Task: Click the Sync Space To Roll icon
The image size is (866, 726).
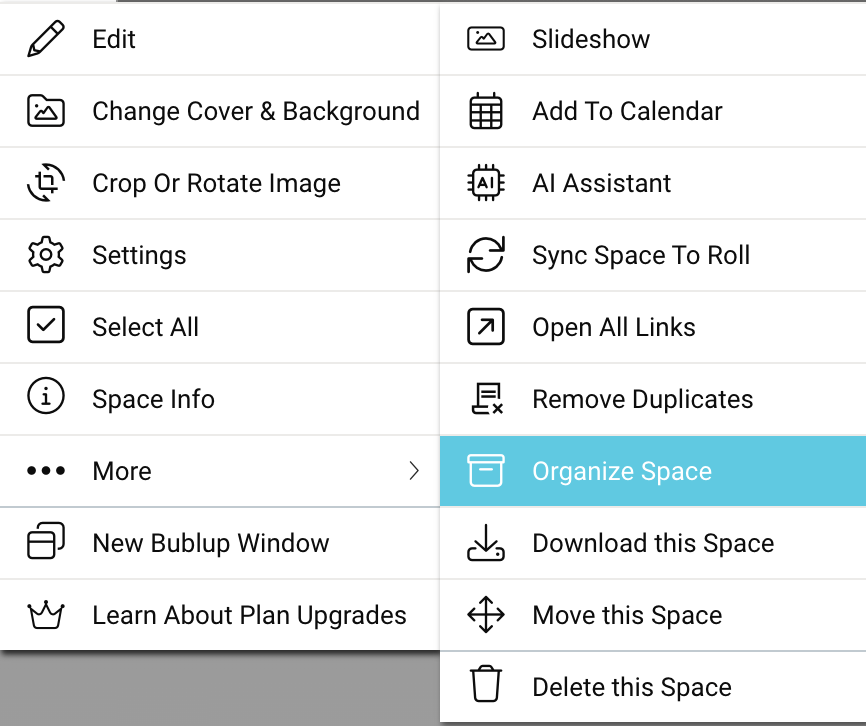Action: pyautogui.click(x=486, y=255)
